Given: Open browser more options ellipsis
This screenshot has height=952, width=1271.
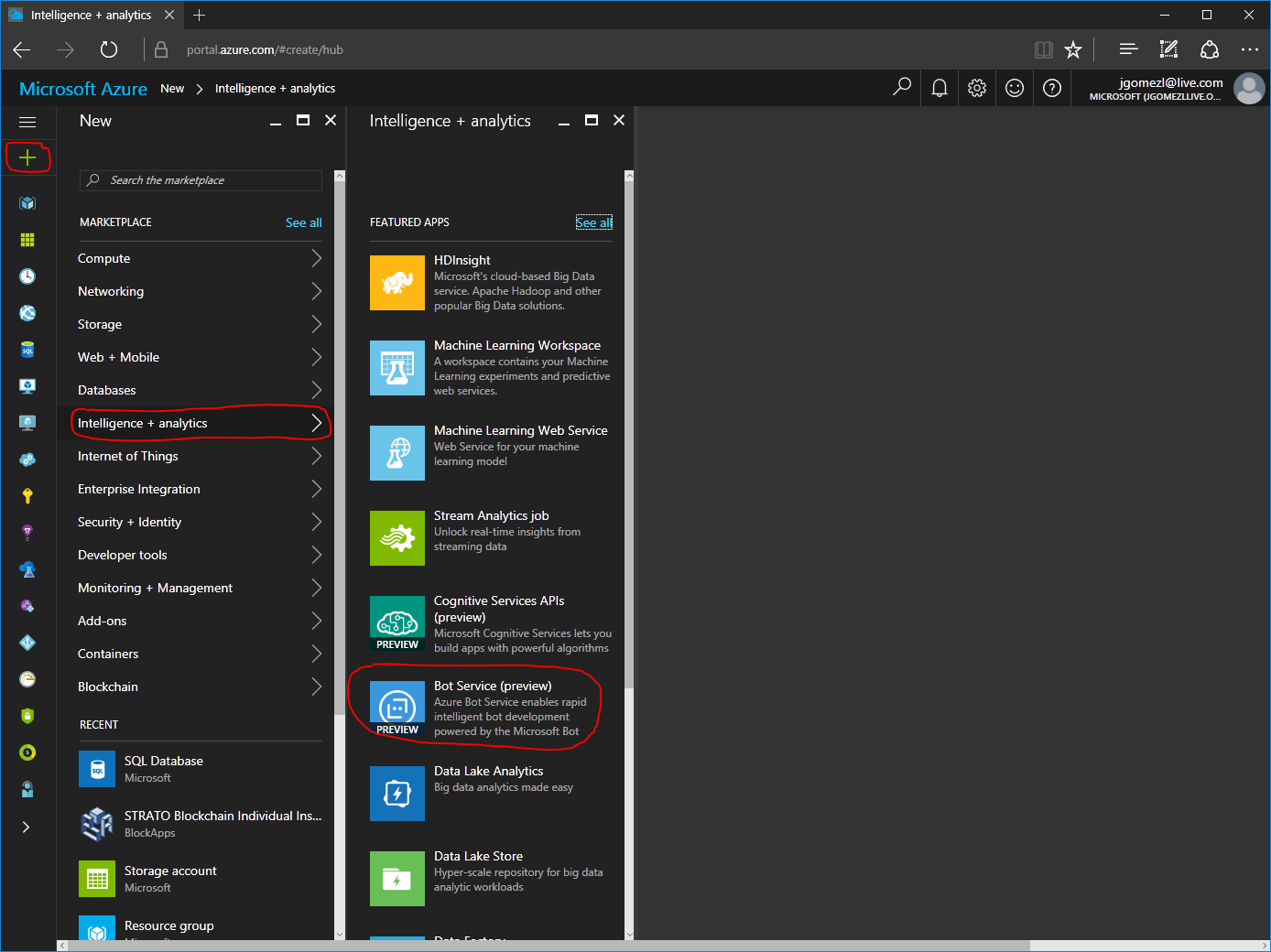Looking at the screenshot, I should [x=1249, y=49].
